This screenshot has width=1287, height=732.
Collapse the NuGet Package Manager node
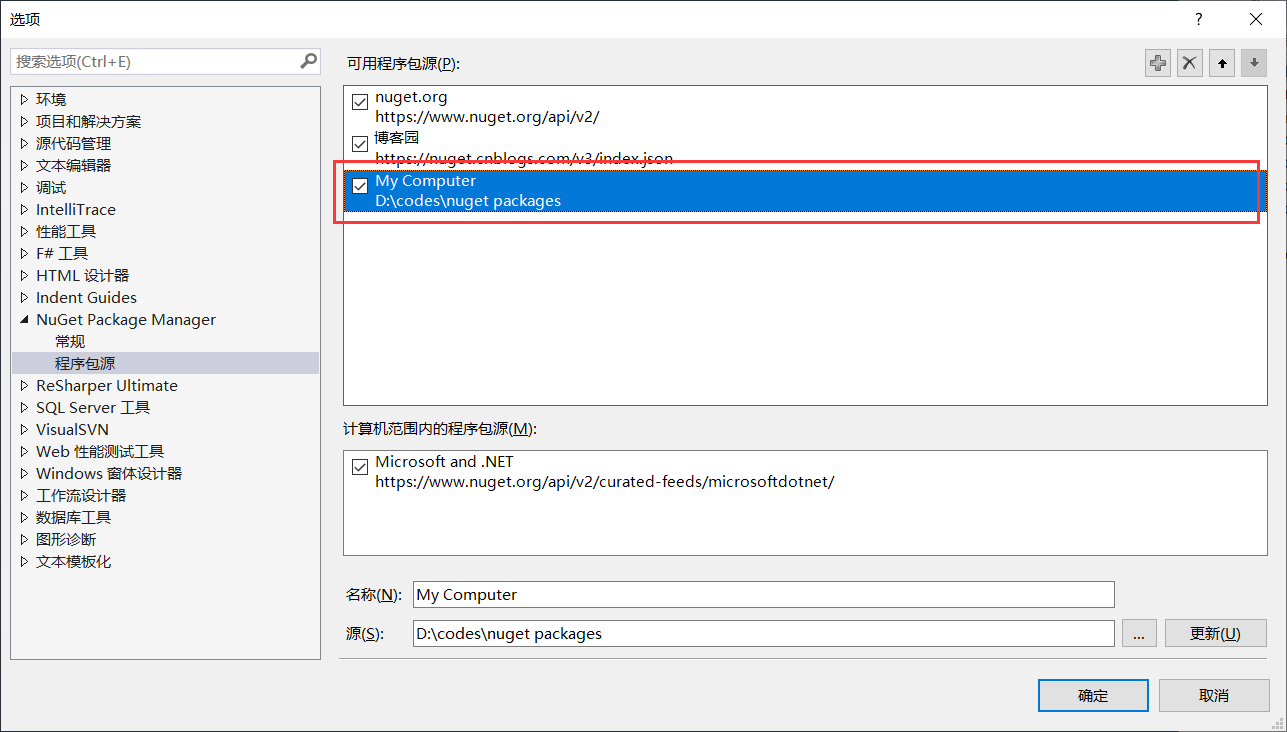pyautogui.click(x=25, y=320)
